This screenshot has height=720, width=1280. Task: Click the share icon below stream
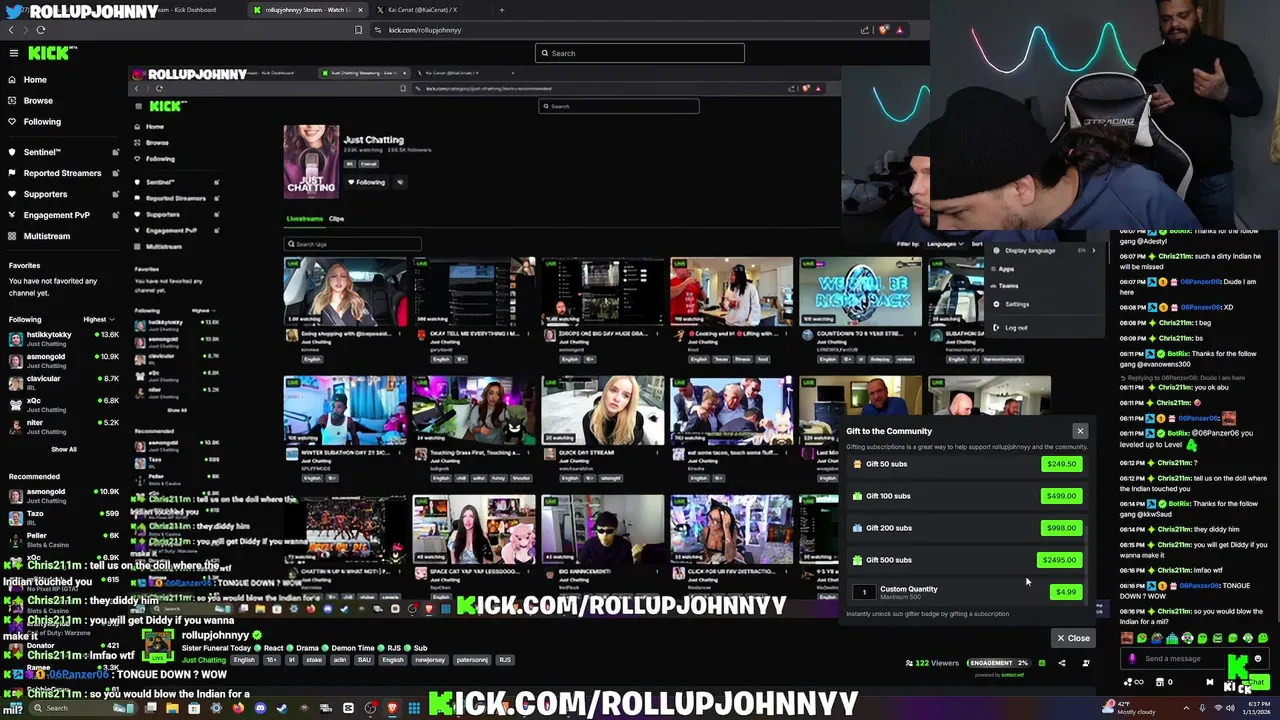click(x=1062, y=663)
